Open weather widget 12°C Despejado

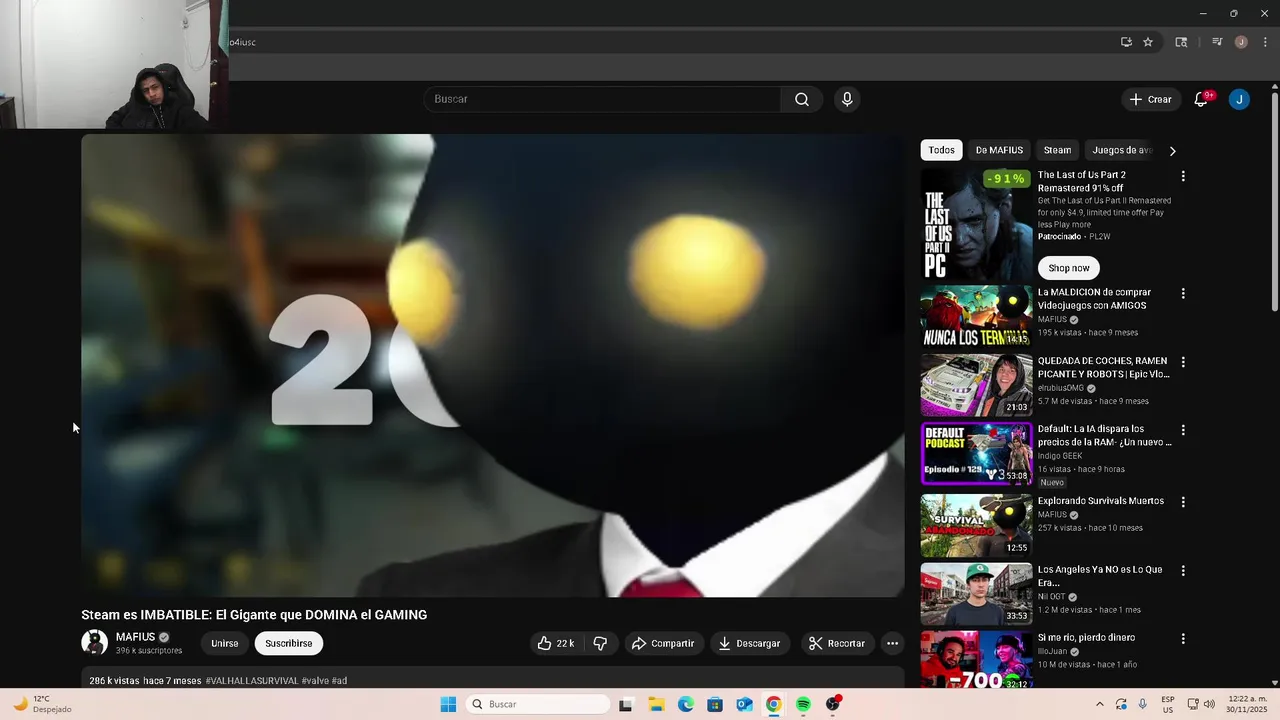pos(42,704)
